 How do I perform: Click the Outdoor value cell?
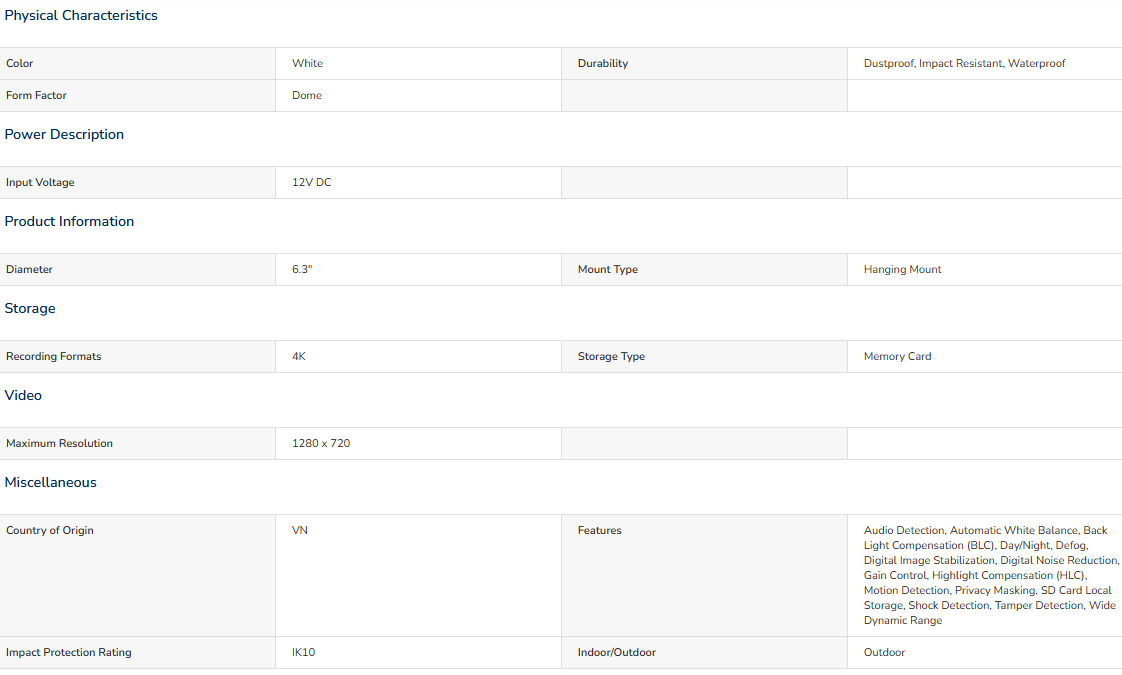point(884,652)
